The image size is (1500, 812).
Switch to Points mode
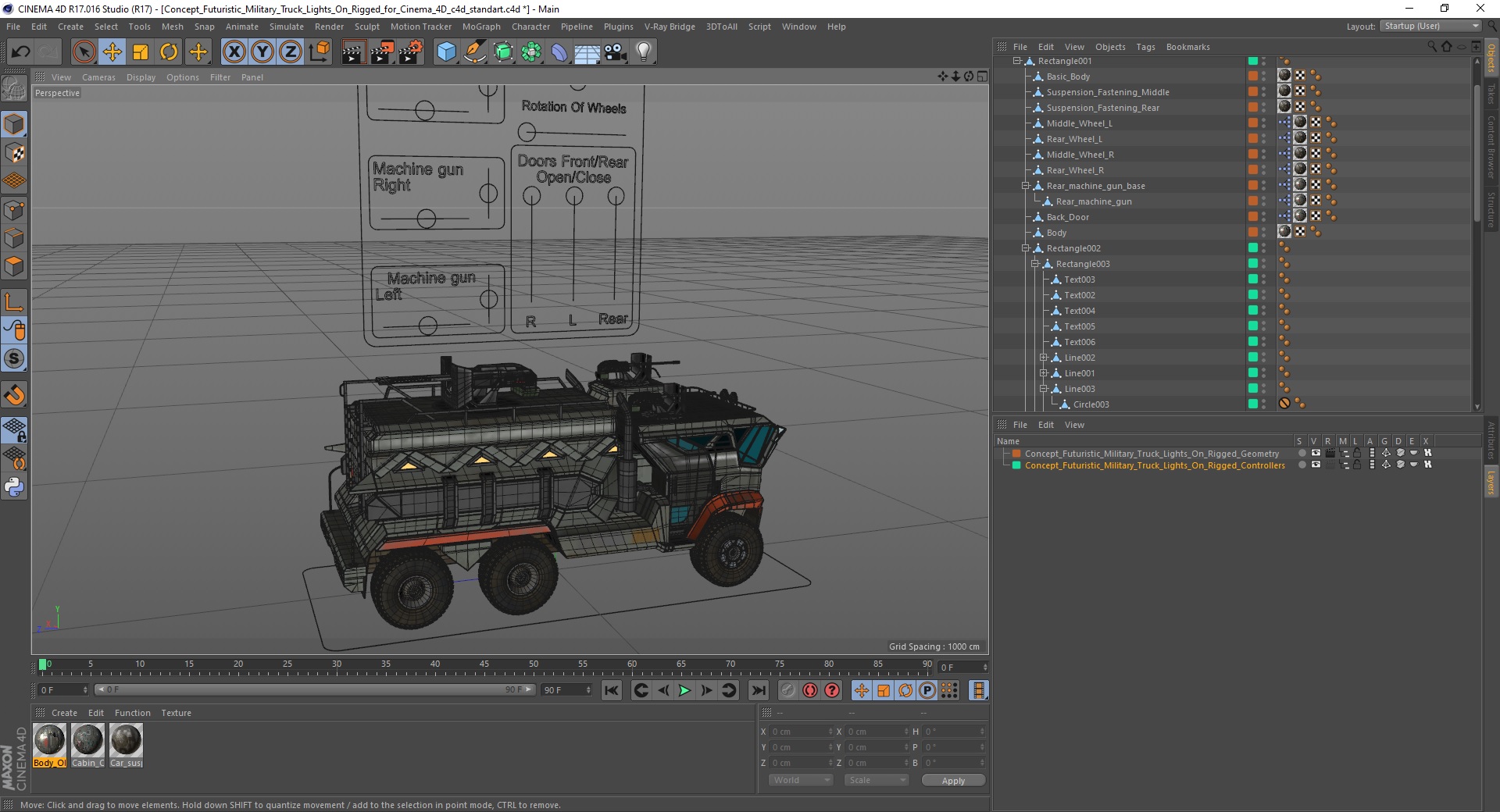(14, 209)
